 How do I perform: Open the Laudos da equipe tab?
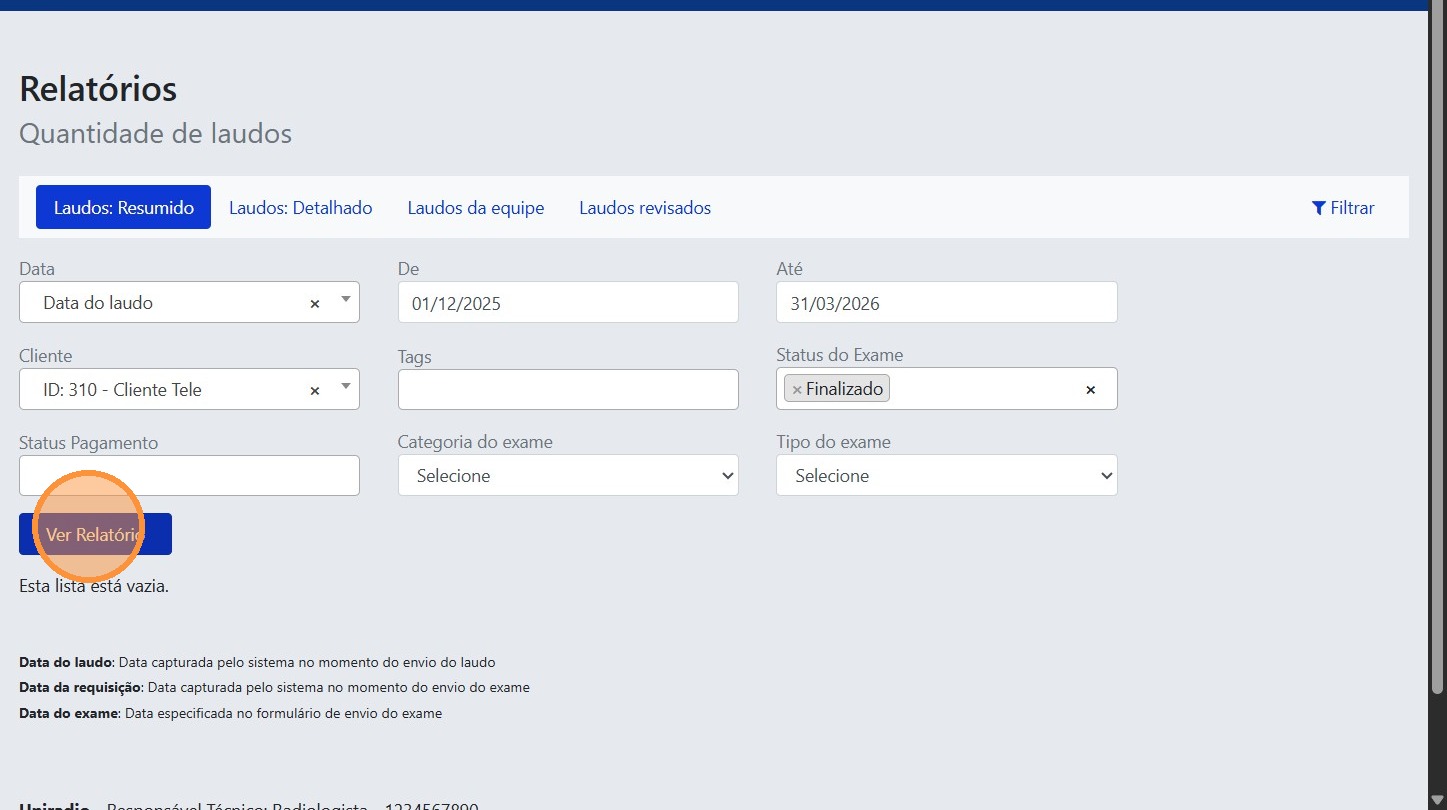point(475,208)
